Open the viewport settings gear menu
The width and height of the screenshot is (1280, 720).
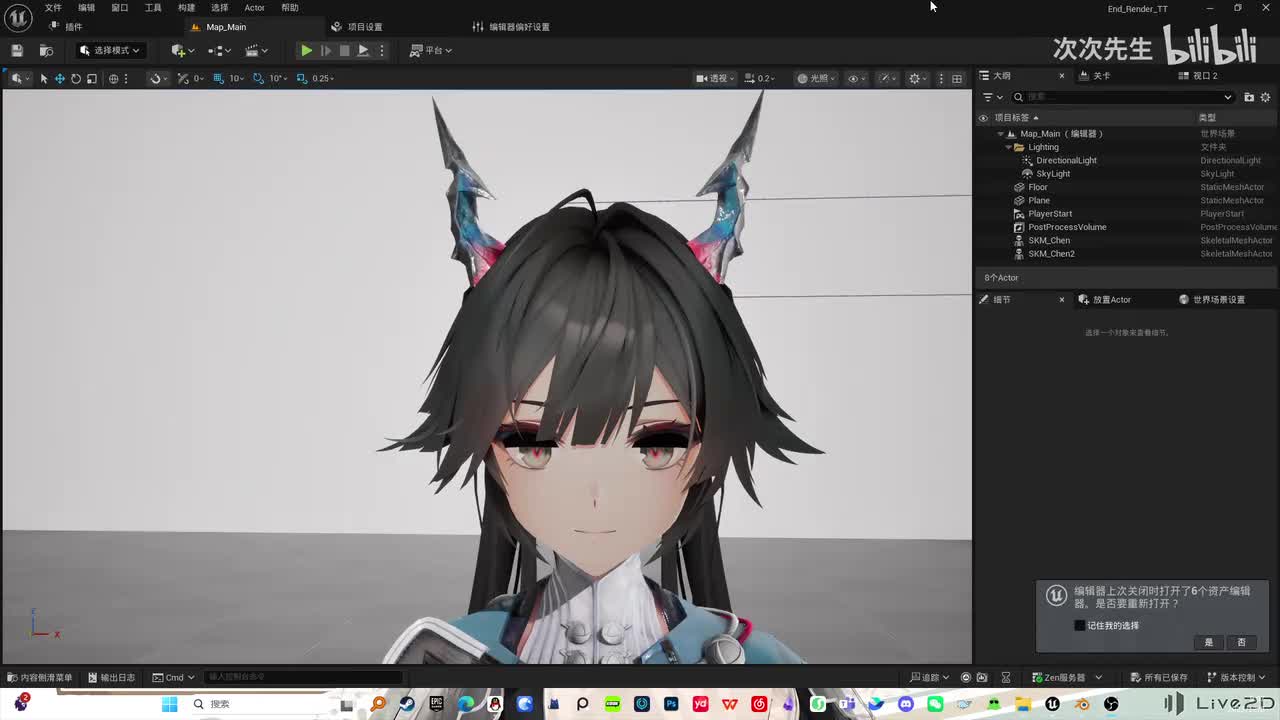point(916,78)
